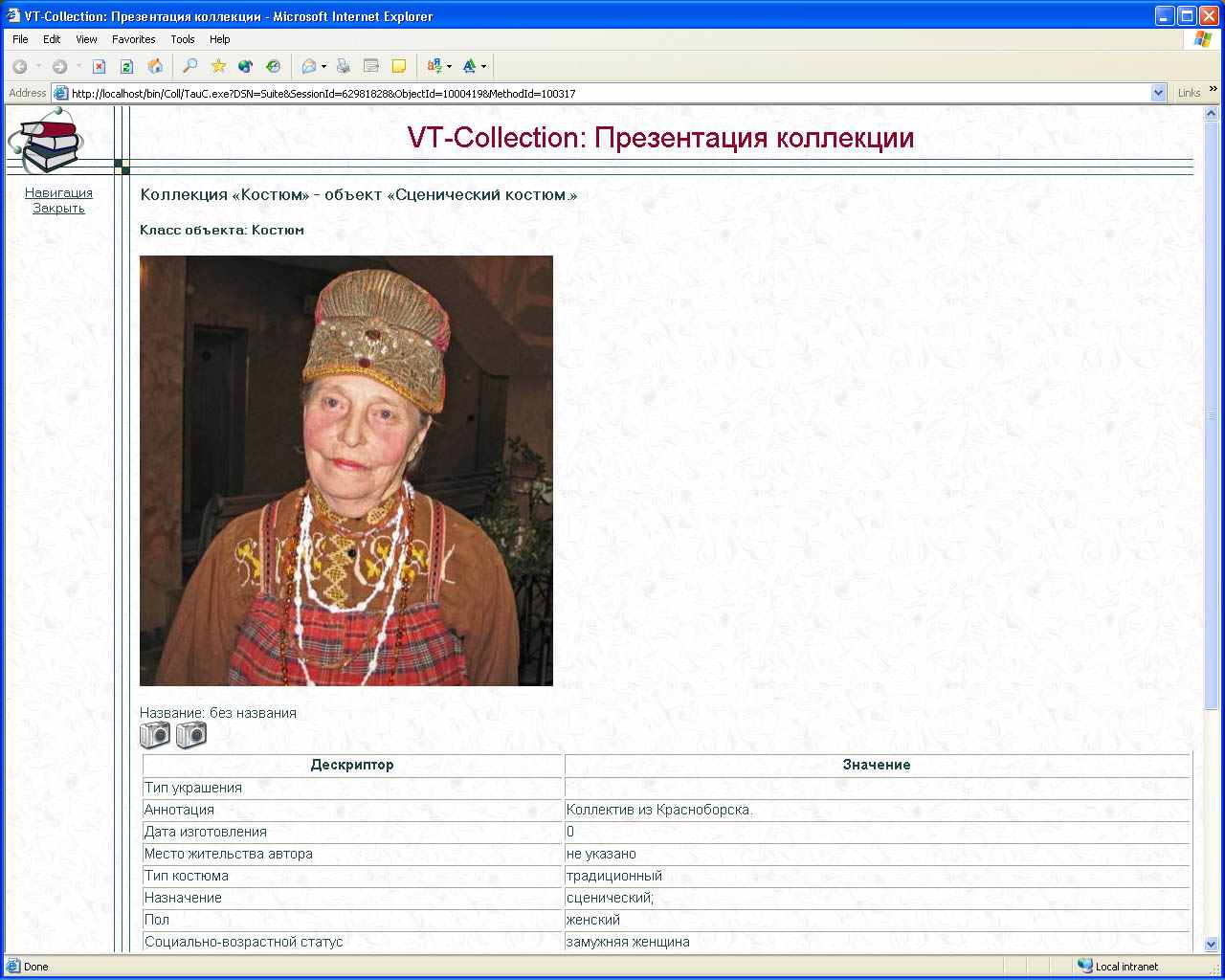Image resolution: width=1225 pixels, height=980 pixels.
Task: Select the Аннотация row label
Action: 179,810
